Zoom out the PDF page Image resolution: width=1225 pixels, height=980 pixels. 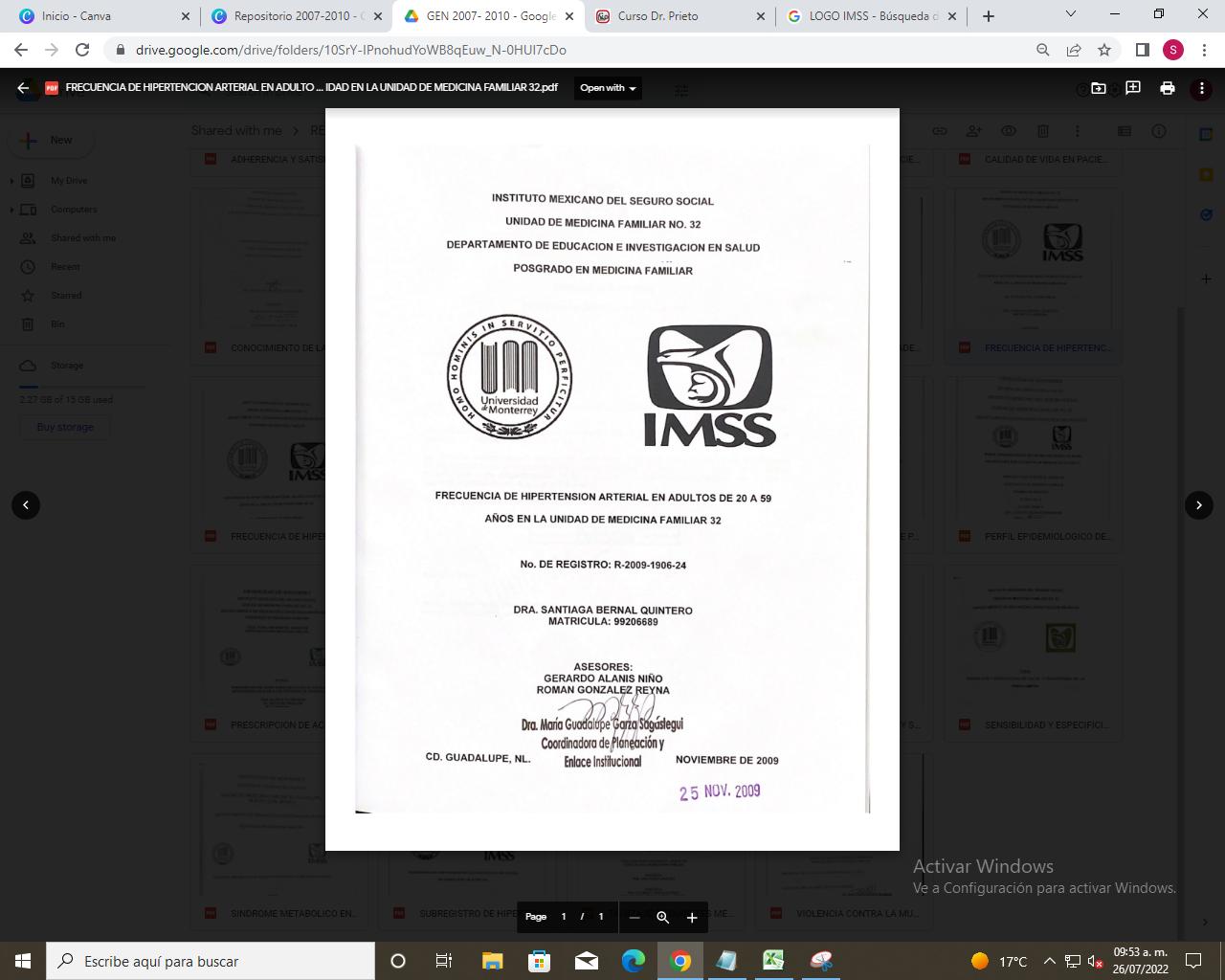pyautogui.click(x=634, y=917)
